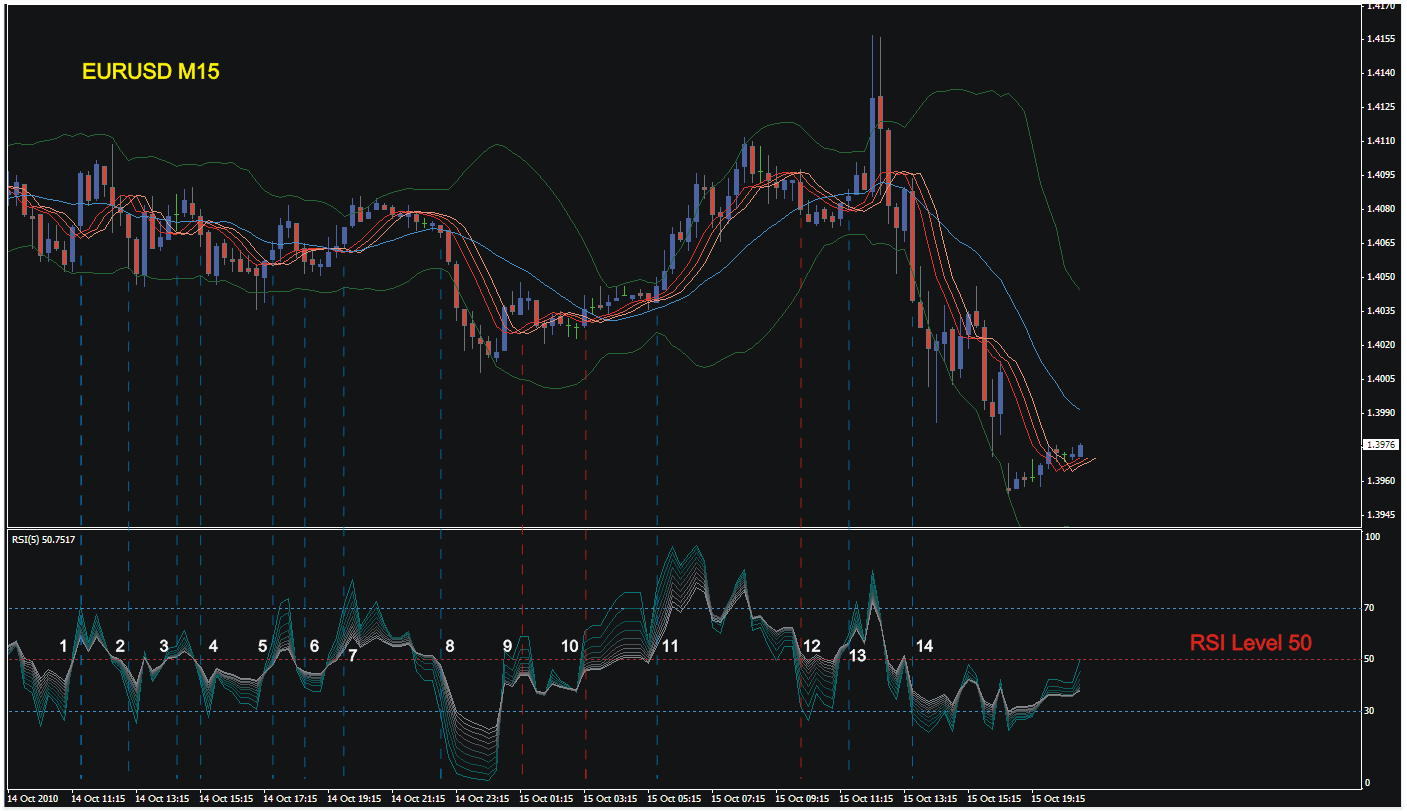Select the 15 Oct 11:15 time axis label
Viewport: 1407px width, 811px height.
tap(866, 799)
